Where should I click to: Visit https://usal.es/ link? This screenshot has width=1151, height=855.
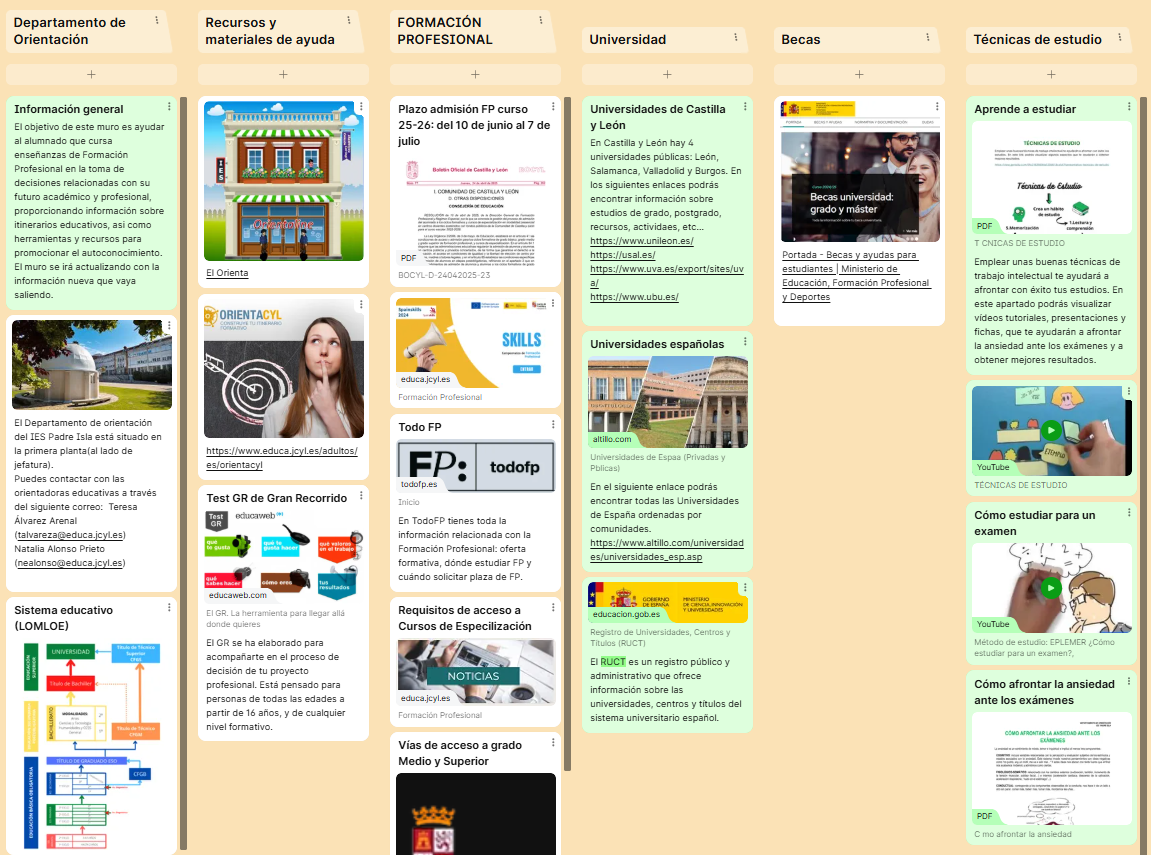coord(622,255)
